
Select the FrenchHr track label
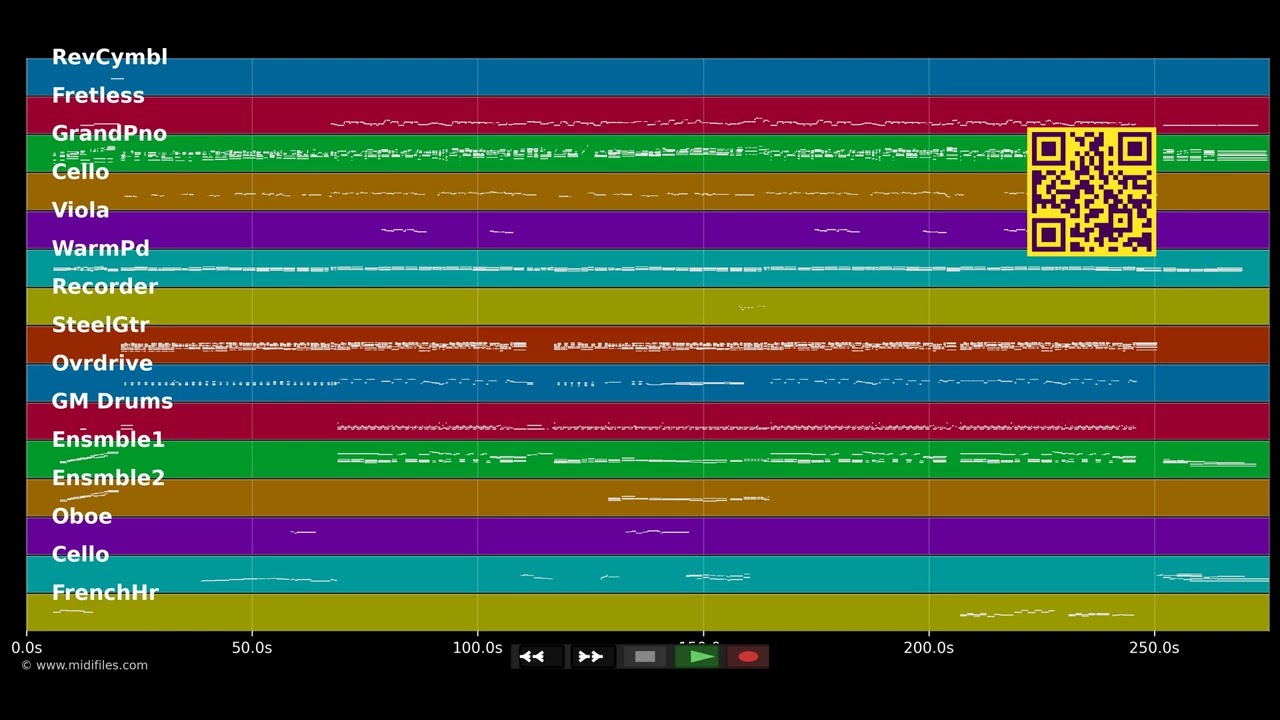click(x=105, y=592)
